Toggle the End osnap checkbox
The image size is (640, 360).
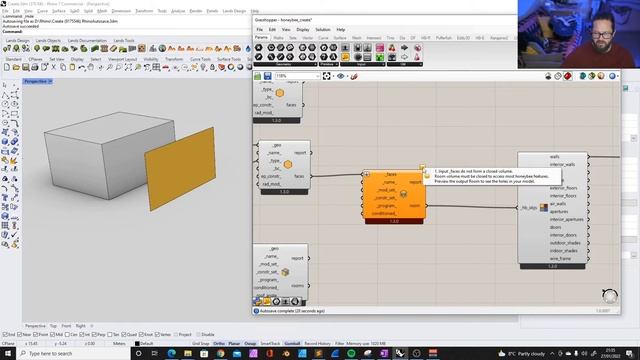[x=5, y=334]
